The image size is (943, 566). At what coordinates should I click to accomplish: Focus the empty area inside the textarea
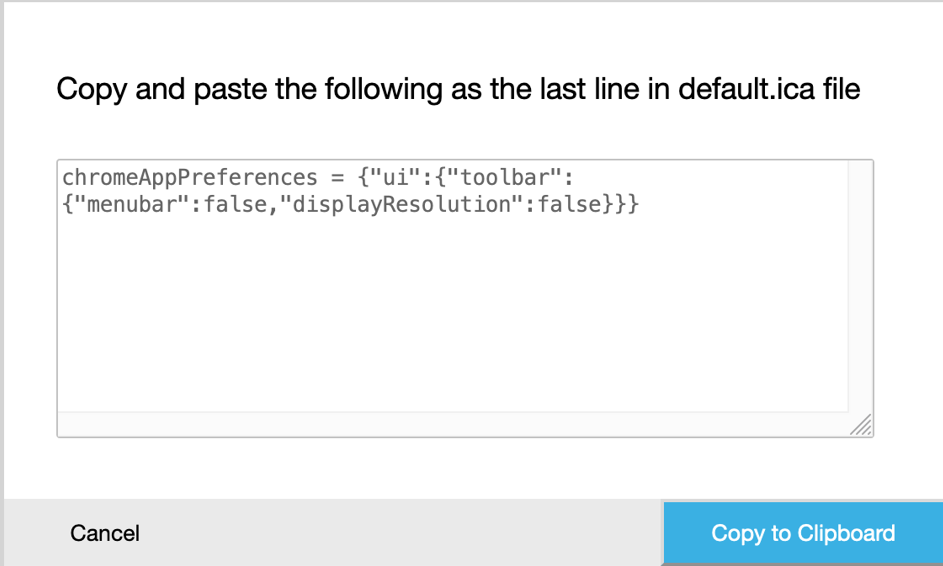pos(450,320)
